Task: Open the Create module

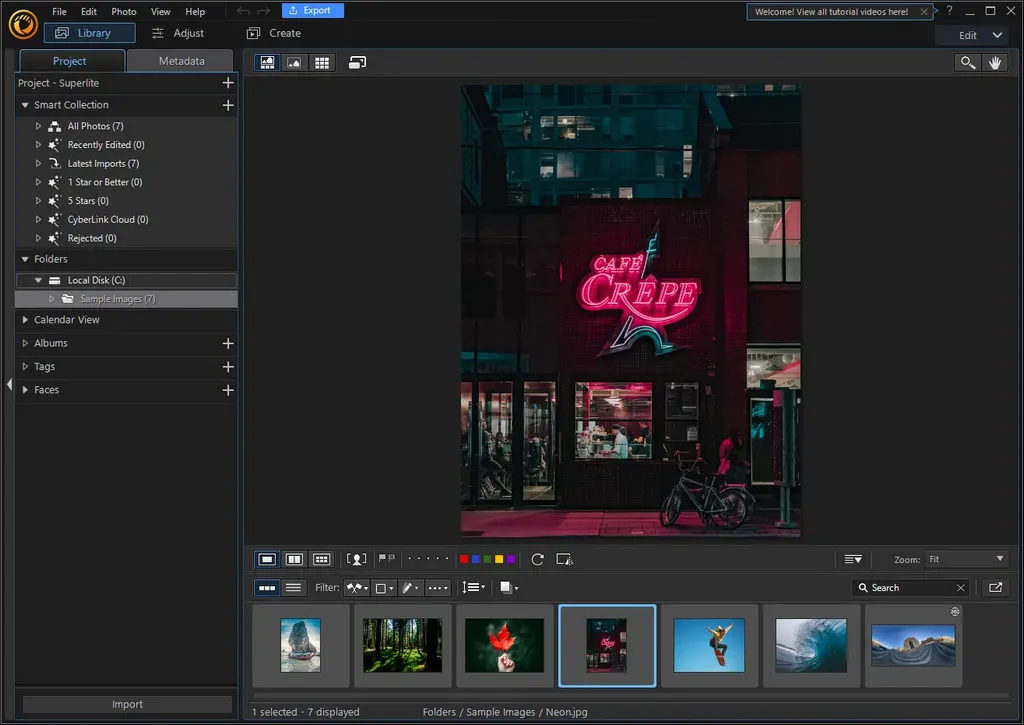Action: coord(274,33)
